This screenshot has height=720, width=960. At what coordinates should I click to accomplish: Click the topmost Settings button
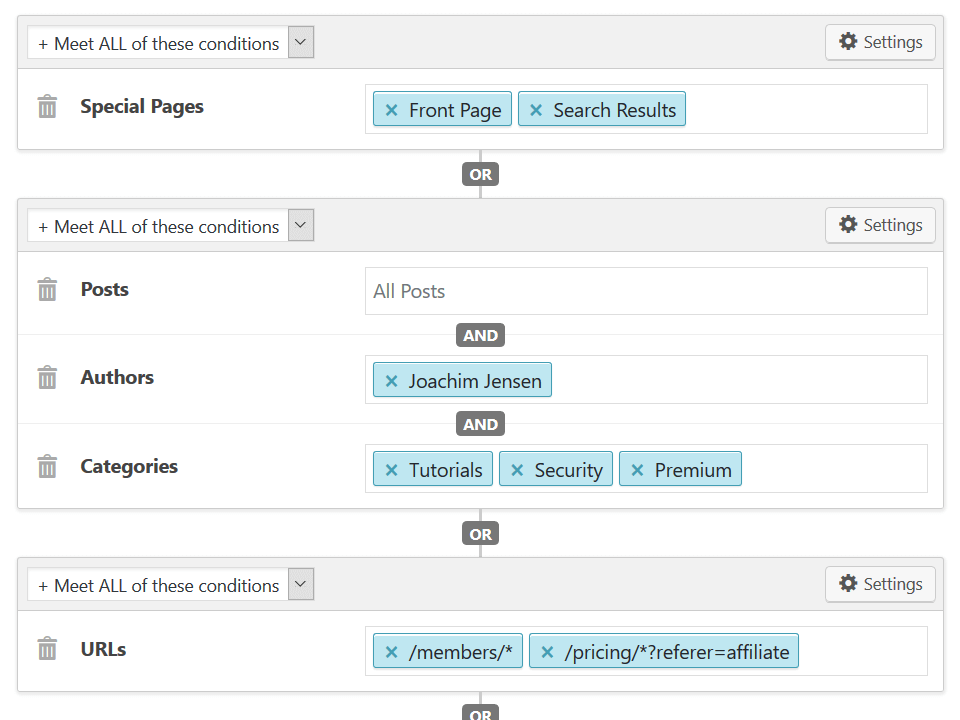(880, 42)
